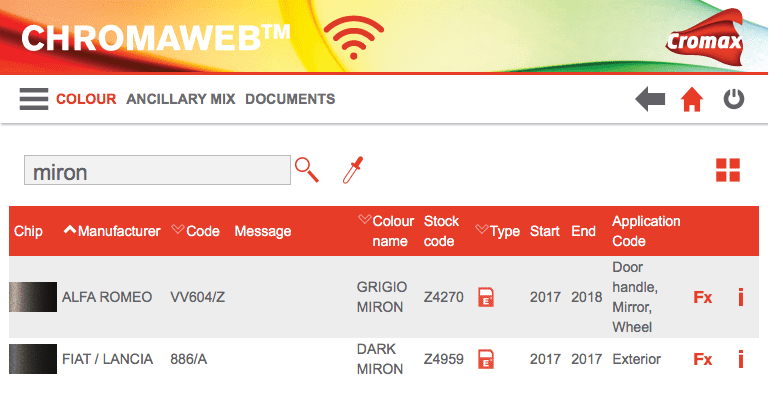Image resolution: width=783 pixels, height=393 pixels.
Task: Select the eyedropper colour picker icon
Action: pyautogui.click(x=353, y=170)
